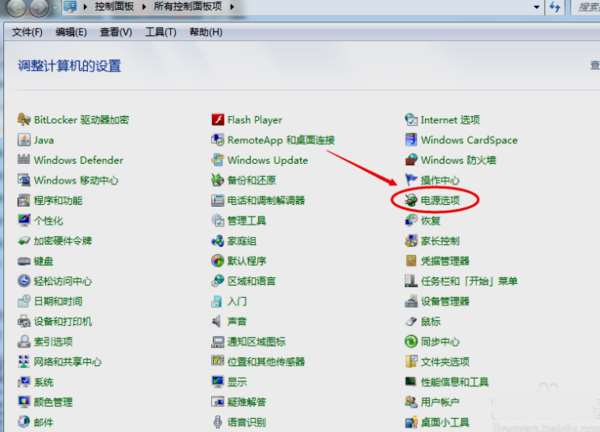
Task: Expand the address bar history dropdown
Action: pos(536,7)
